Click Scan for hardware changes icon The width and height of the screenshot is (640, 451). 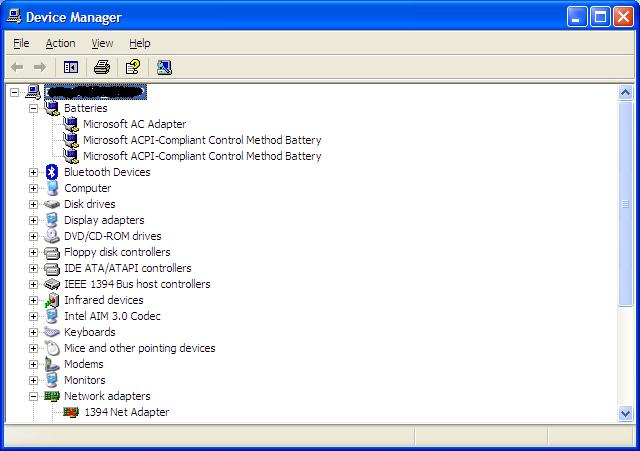click(x=164, y=67)
